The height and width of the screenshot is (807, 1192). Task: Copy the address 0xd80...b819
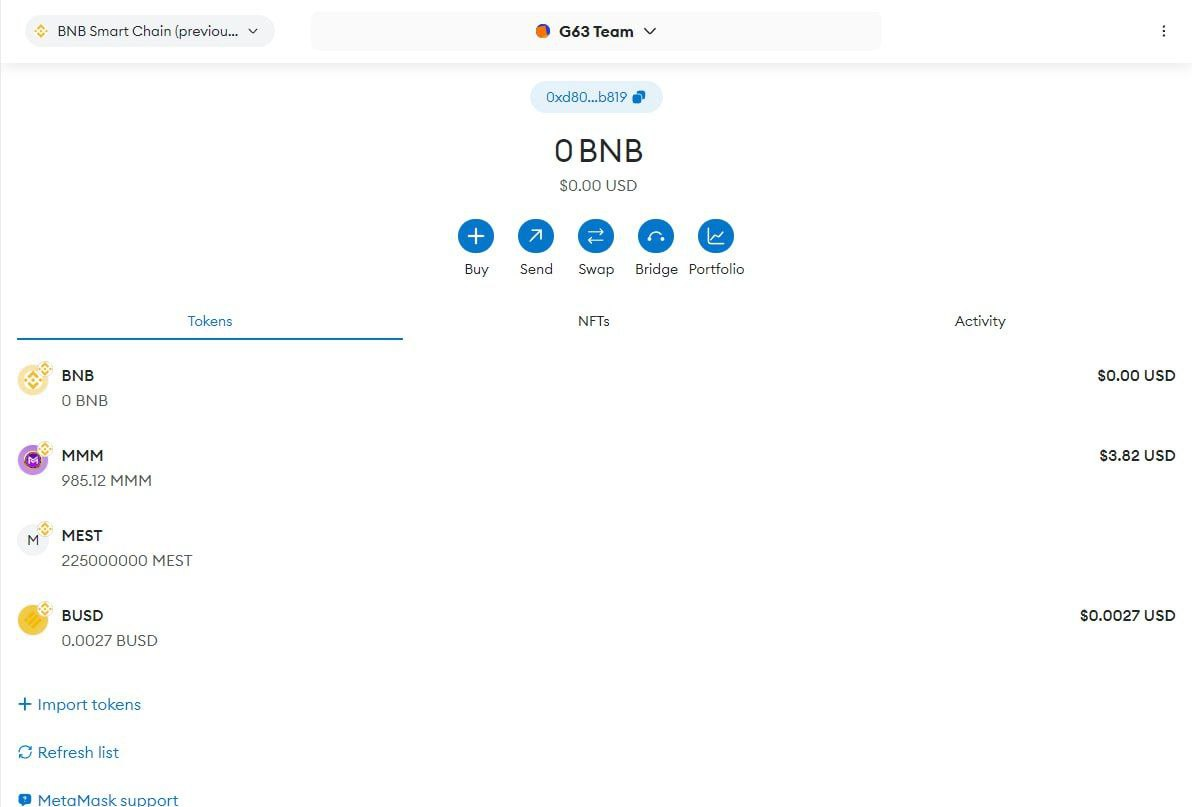point(596,97)
